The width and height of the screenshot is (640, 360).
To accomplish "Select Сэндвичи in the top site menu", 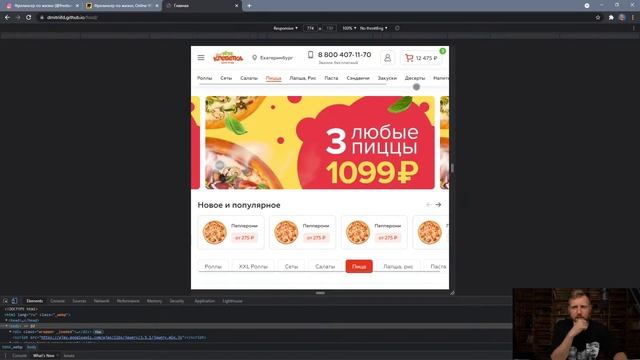I will click(358, 78).
